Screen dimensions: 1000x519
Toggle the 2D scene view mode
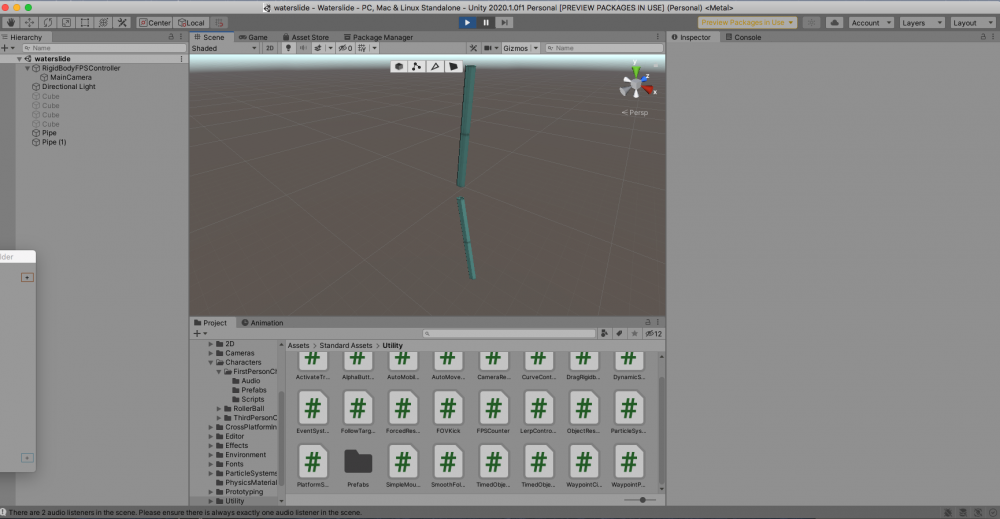pyautogui.click(x=270, y=48)
